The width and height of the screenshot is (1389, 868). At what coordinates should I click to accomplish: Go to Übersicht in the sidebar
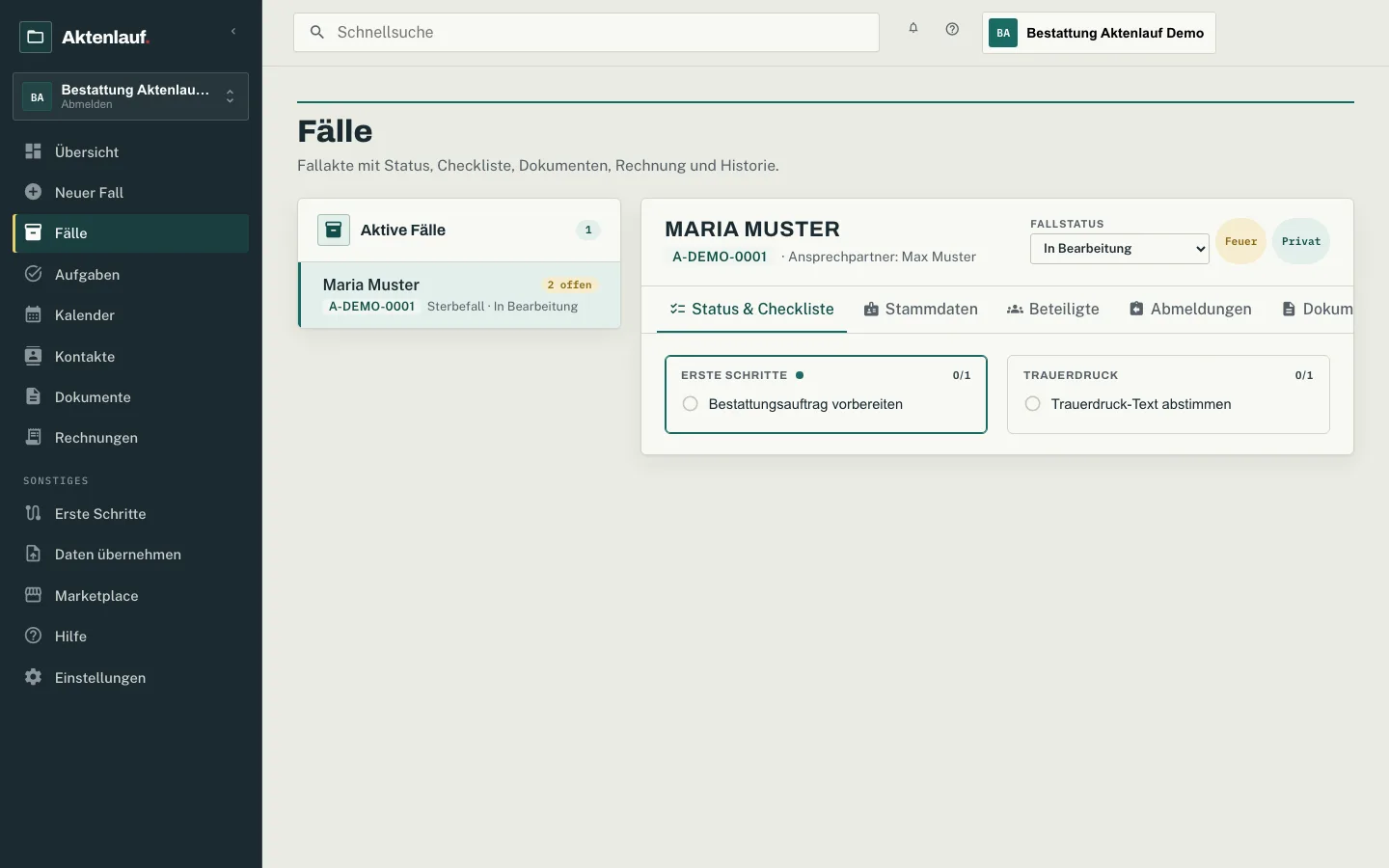click(x=130, y=151)
